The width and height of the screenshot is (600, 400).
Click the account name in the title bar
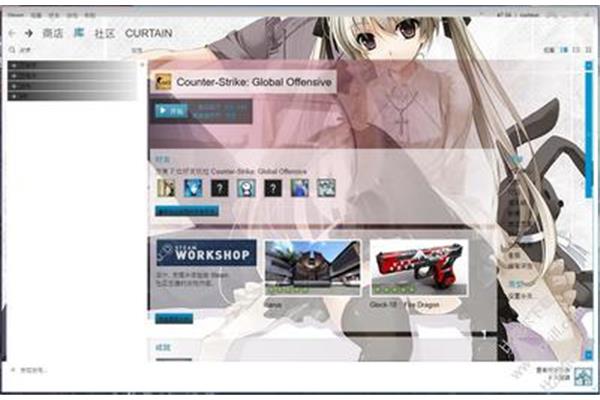pyautogui.click(x=530, y=15)
